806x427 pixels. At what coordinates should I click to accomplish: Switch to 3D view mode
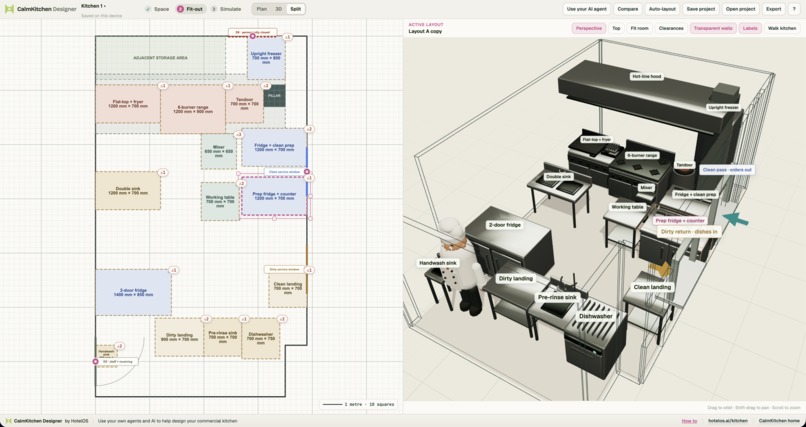pyautogui.click(x=278, y=9)
